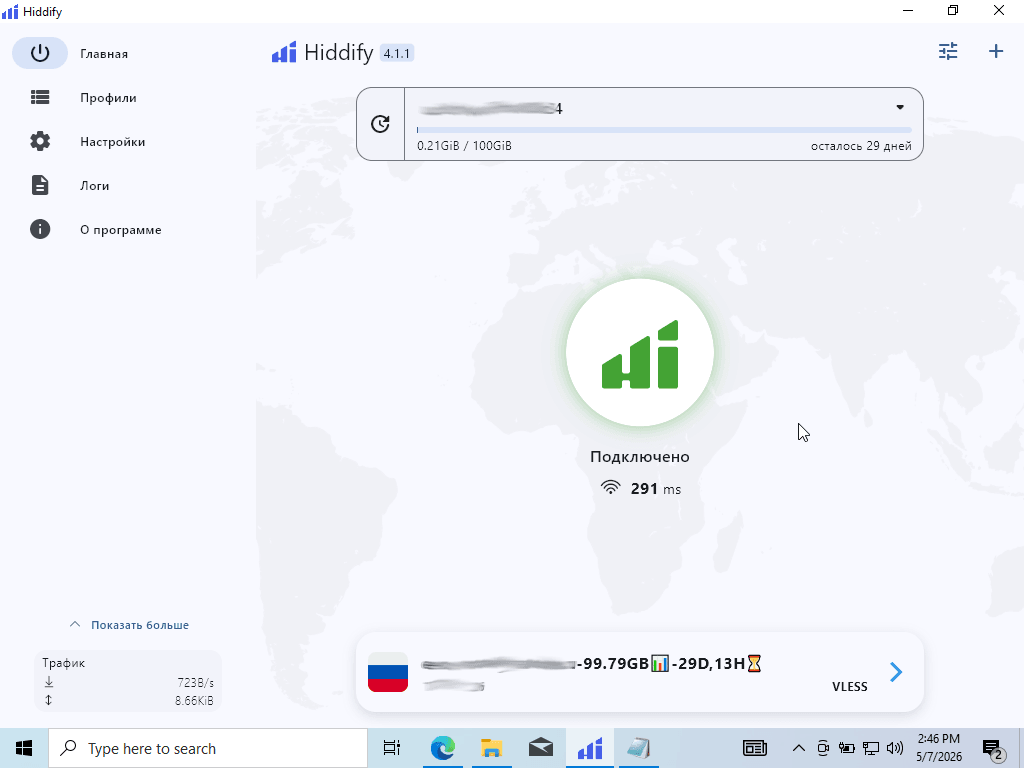Open the notification center icon
Screen dimensions: 1024x768
993,749
